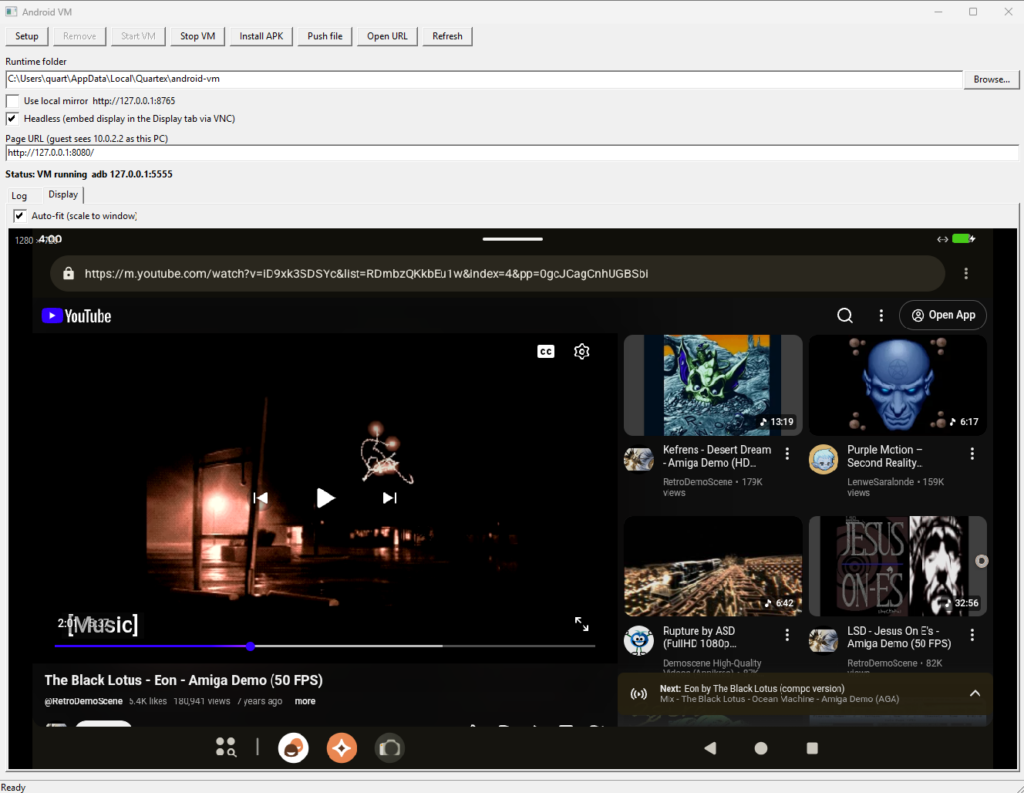This screenshot has height=793, width=1024.
Task: Open browser three-dot menu
Action: pyautogui.click(x=966, y=274)
